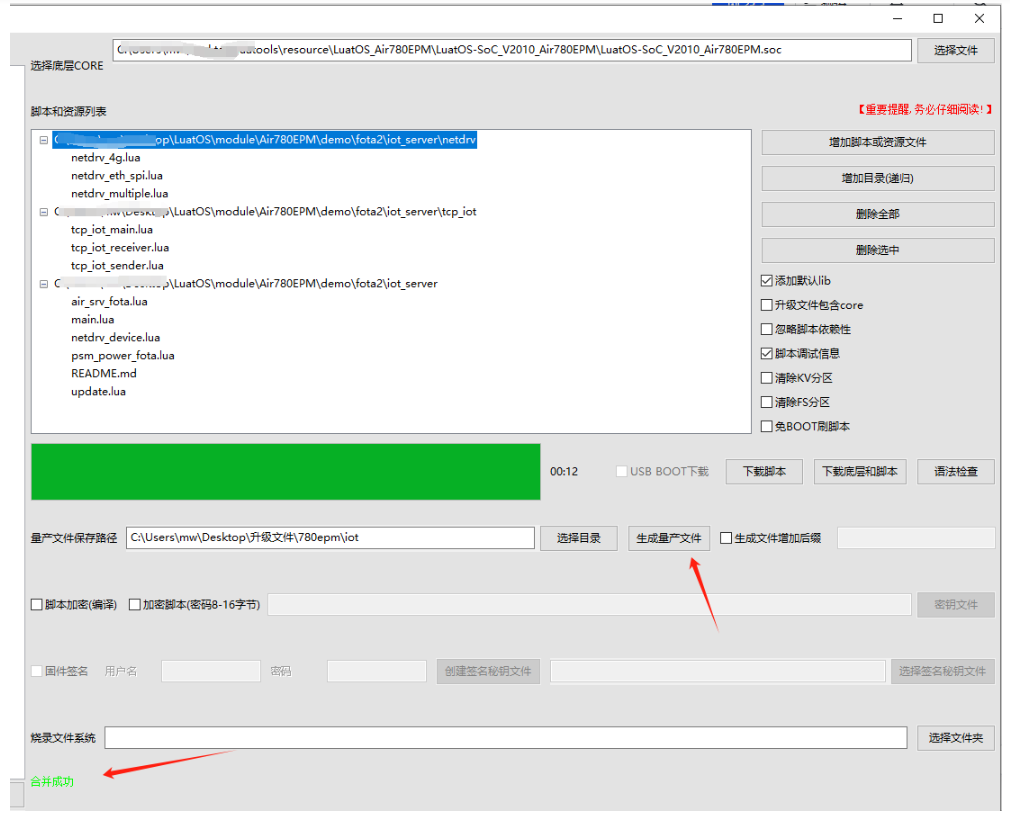
Task: Click the red 重要提醒 notice link
Action: pyautogui.click(x=924, y=110)
